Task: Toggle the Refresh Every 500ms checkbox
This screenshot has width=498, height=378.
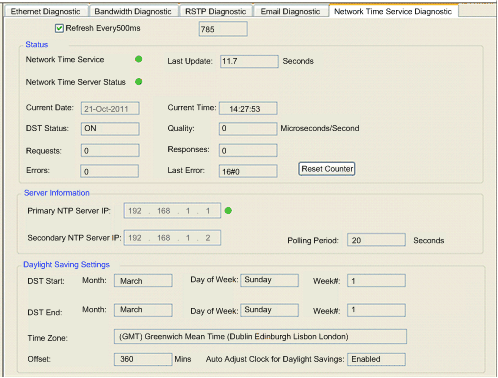Action: (59, 28)
